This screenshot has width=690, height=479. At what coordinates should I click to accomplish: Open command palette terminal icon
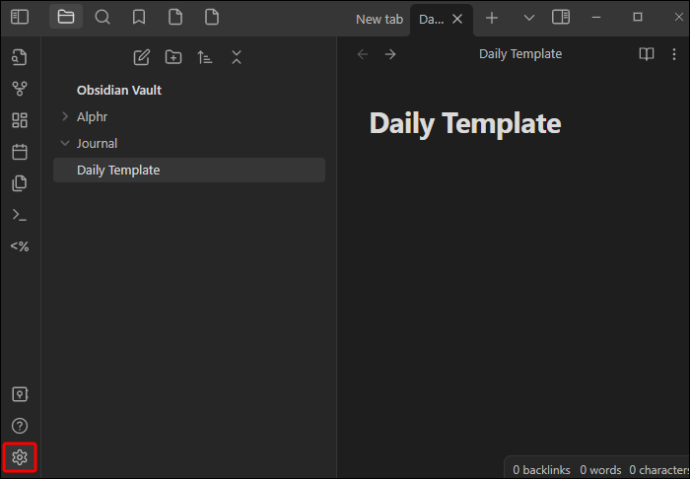[x=19, y=215]
